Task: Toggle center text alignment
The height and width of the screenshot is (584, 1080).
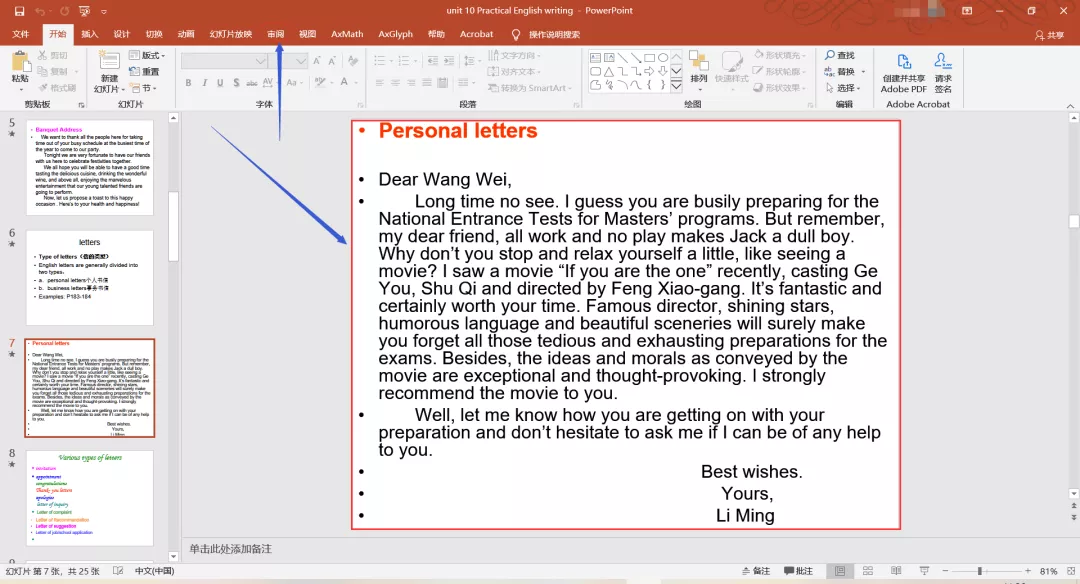Action: click(395, 83)
